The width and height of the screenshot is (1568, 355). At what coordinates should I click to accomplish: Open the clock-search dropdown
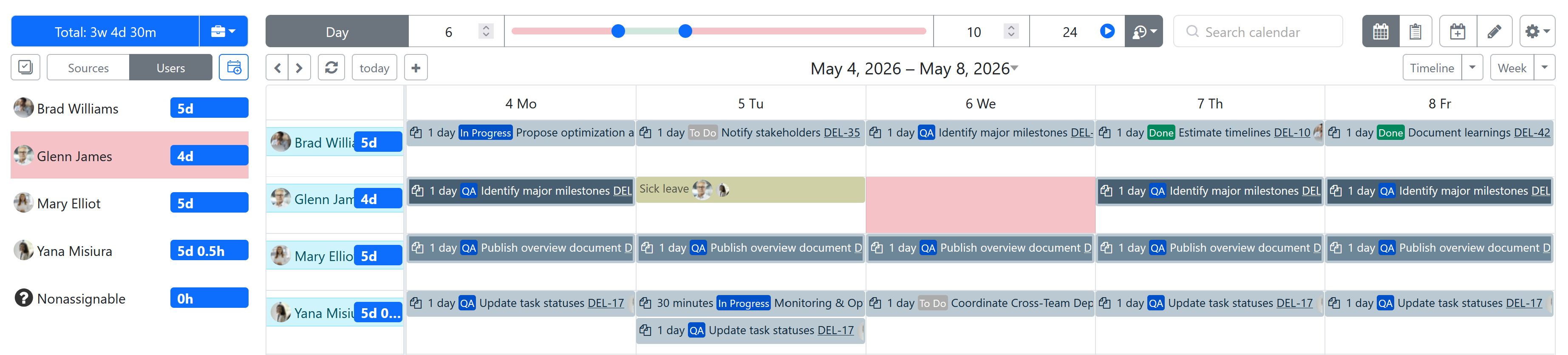click(x=1144, y=31)
